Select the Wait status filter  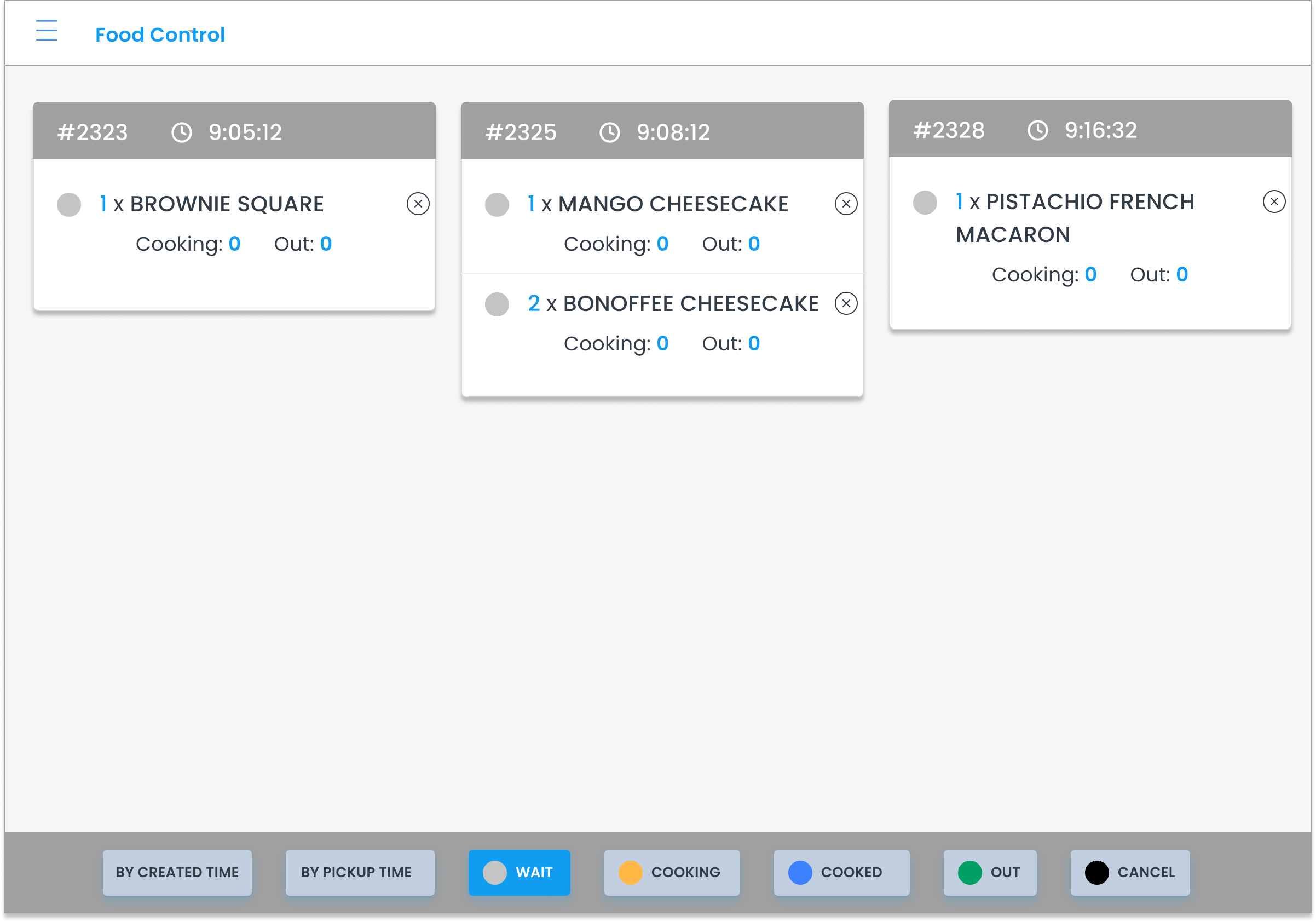[520, 872]
